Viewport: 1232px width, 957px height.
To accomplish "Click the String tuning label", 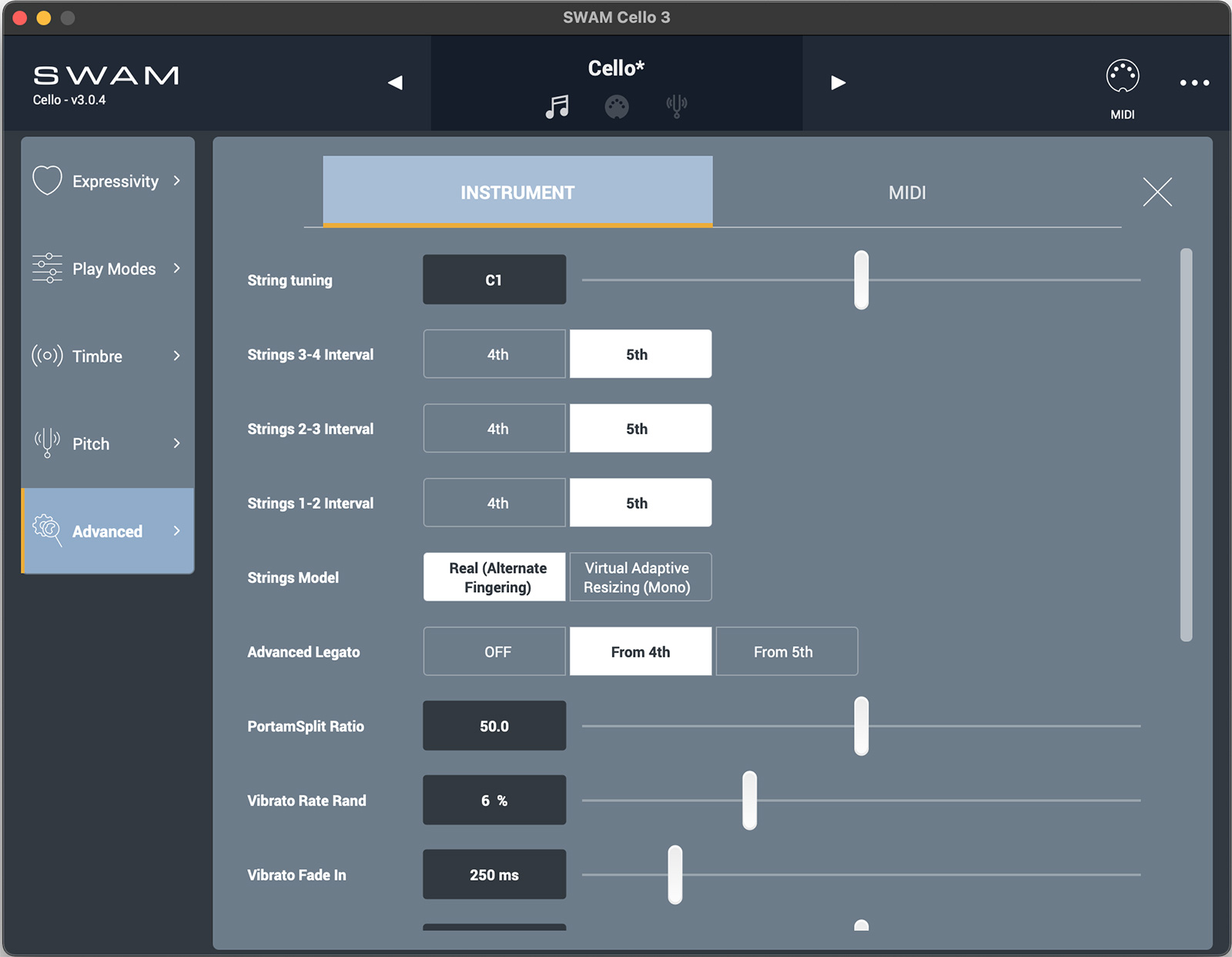I will click(290, 280).
